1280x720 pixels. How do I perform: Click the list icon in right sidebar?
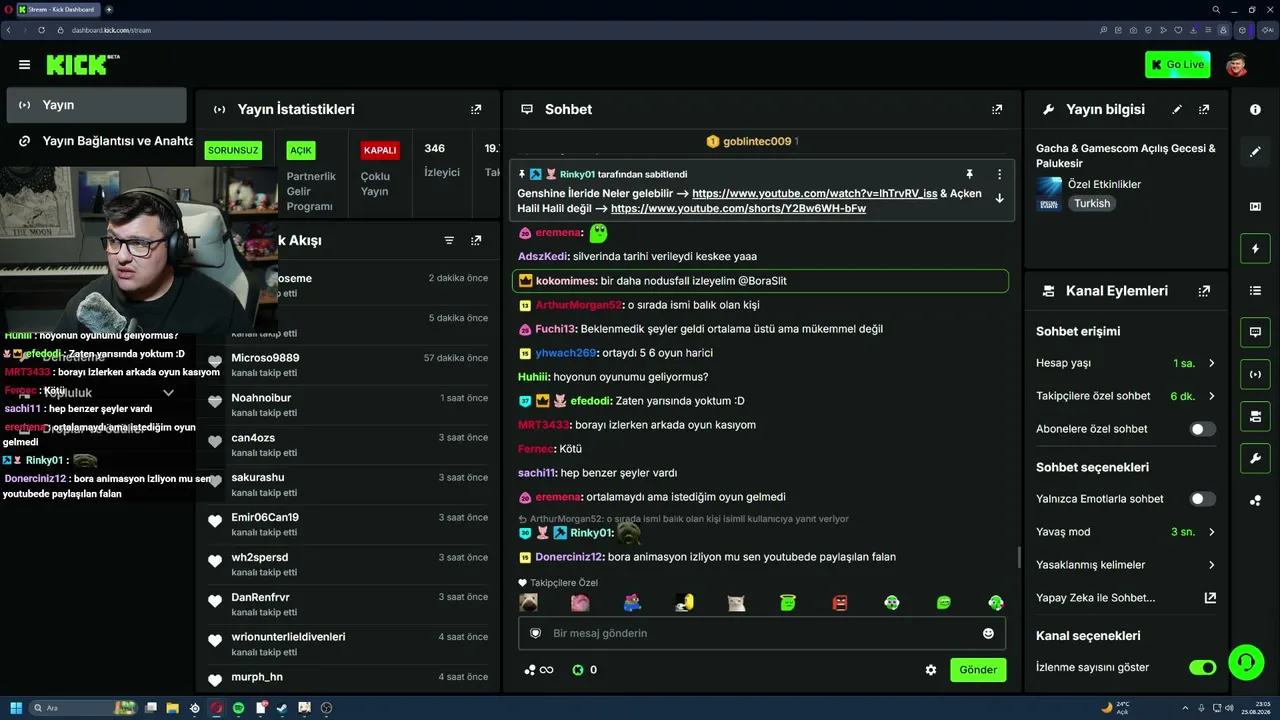1255,290
